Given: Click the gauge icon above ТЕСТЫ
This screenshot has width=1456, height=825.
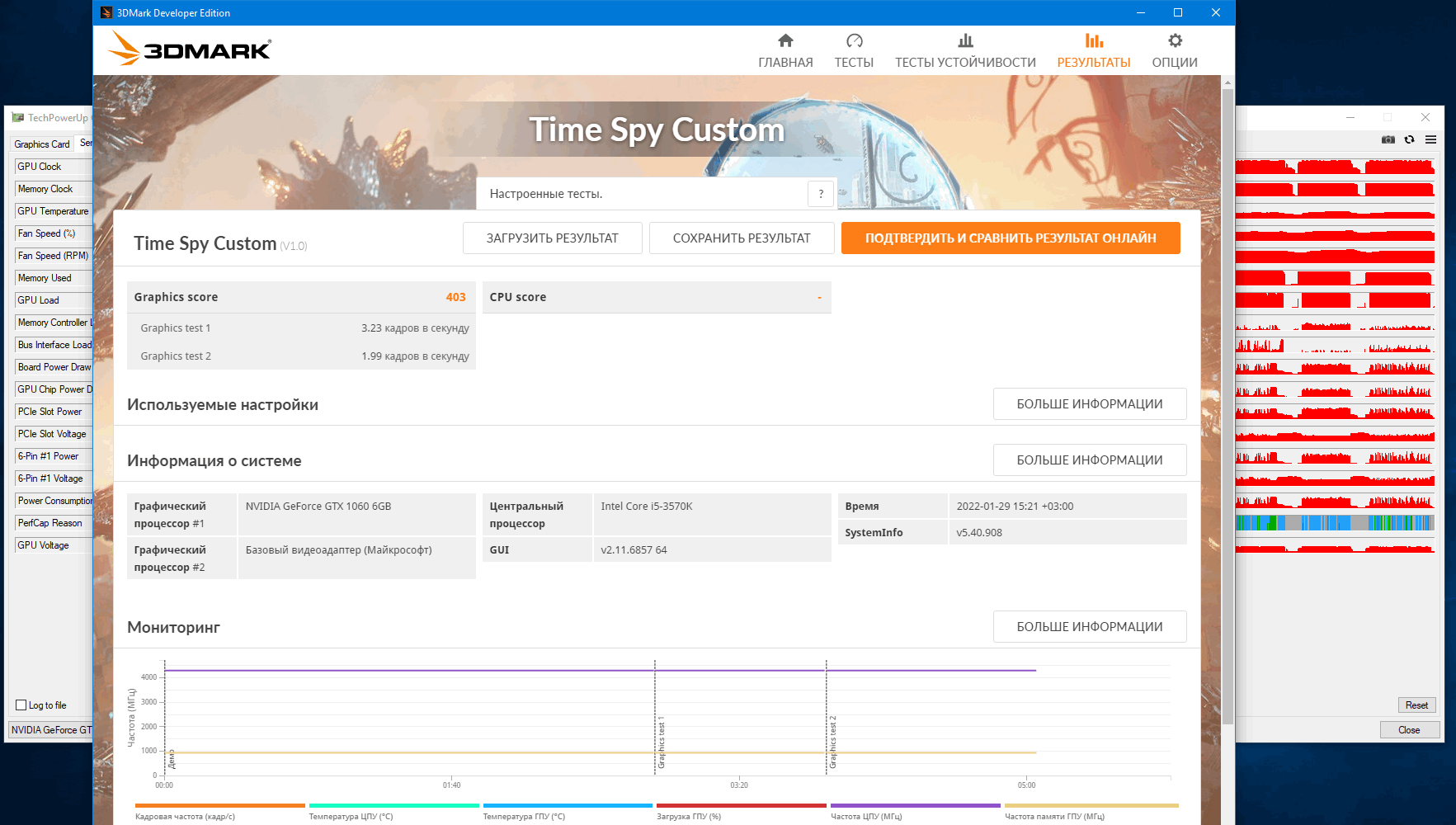Looking at the screenshot, I should click(855, 40).
